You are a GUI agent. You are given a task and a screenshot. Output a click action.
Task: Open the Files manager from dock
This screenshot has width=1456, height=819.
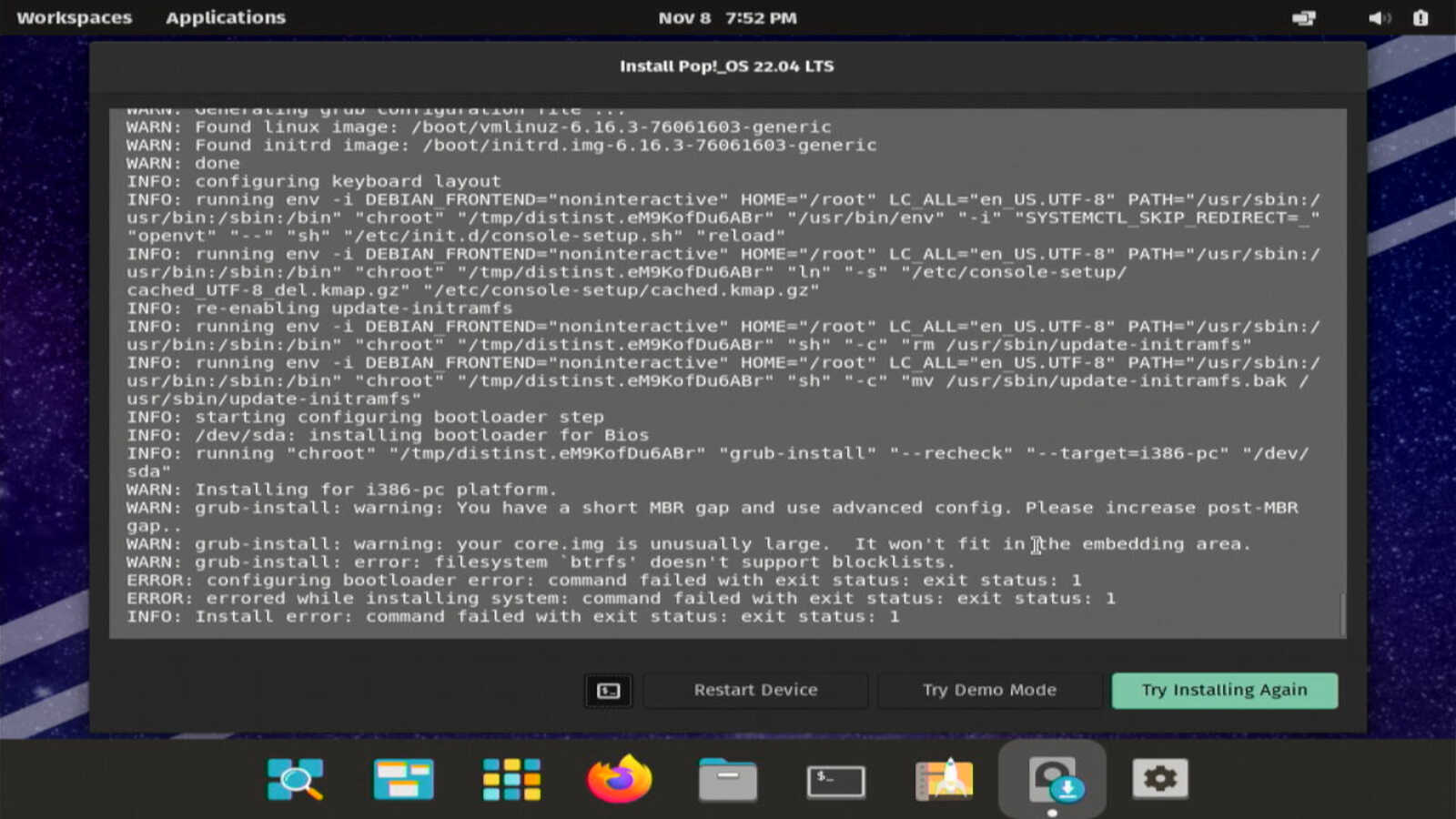pyautogui.click(x=728, y=780)
